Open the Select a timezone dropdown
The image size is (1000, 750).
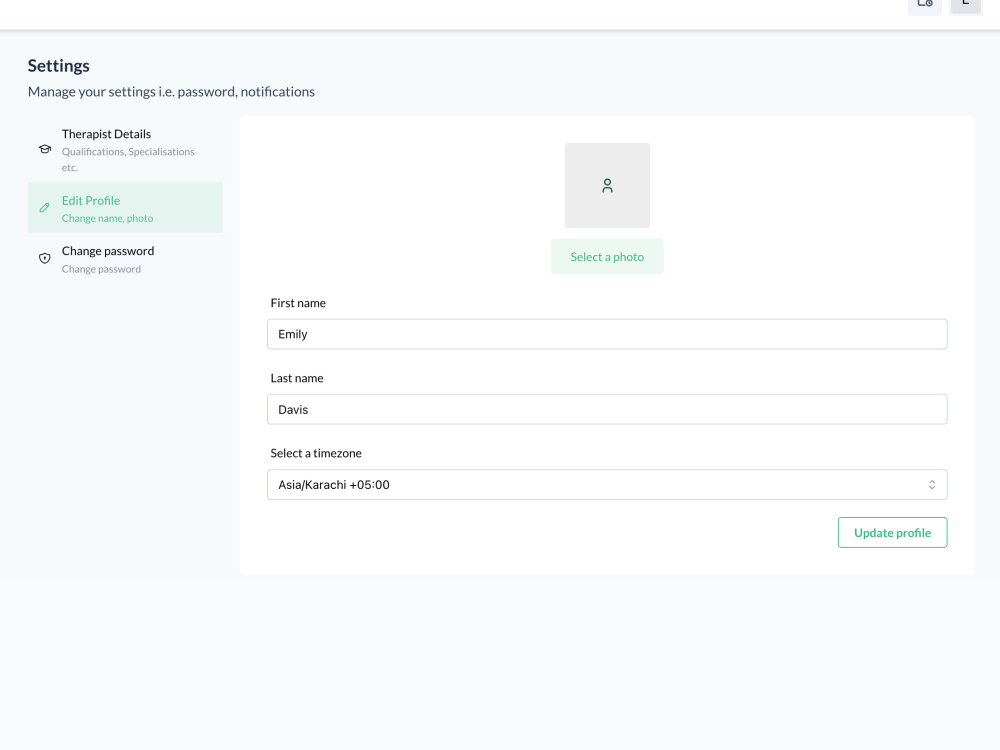tap(607, 485)
